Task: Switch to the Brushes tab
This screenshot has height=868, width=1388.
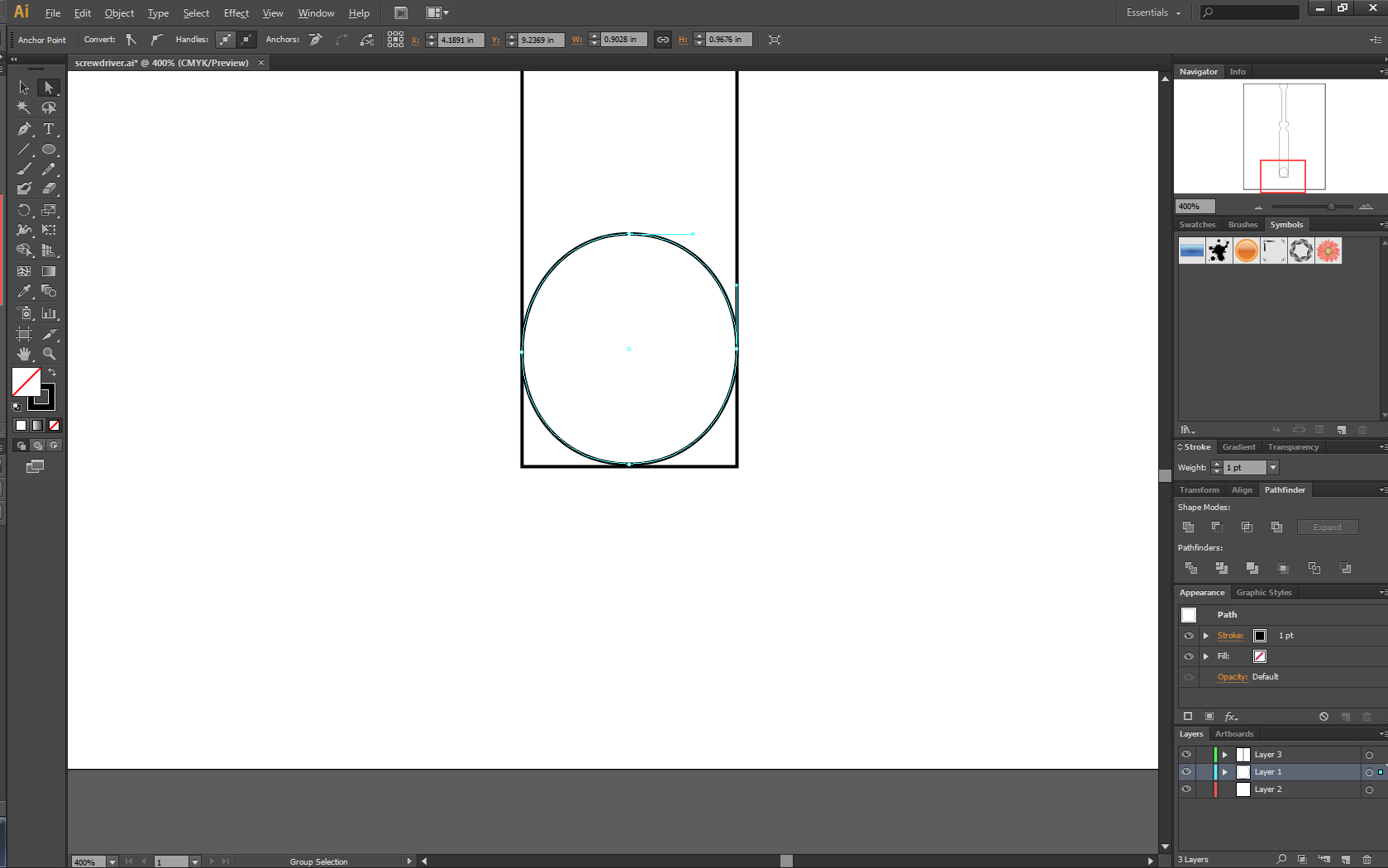Action: 1243,224
